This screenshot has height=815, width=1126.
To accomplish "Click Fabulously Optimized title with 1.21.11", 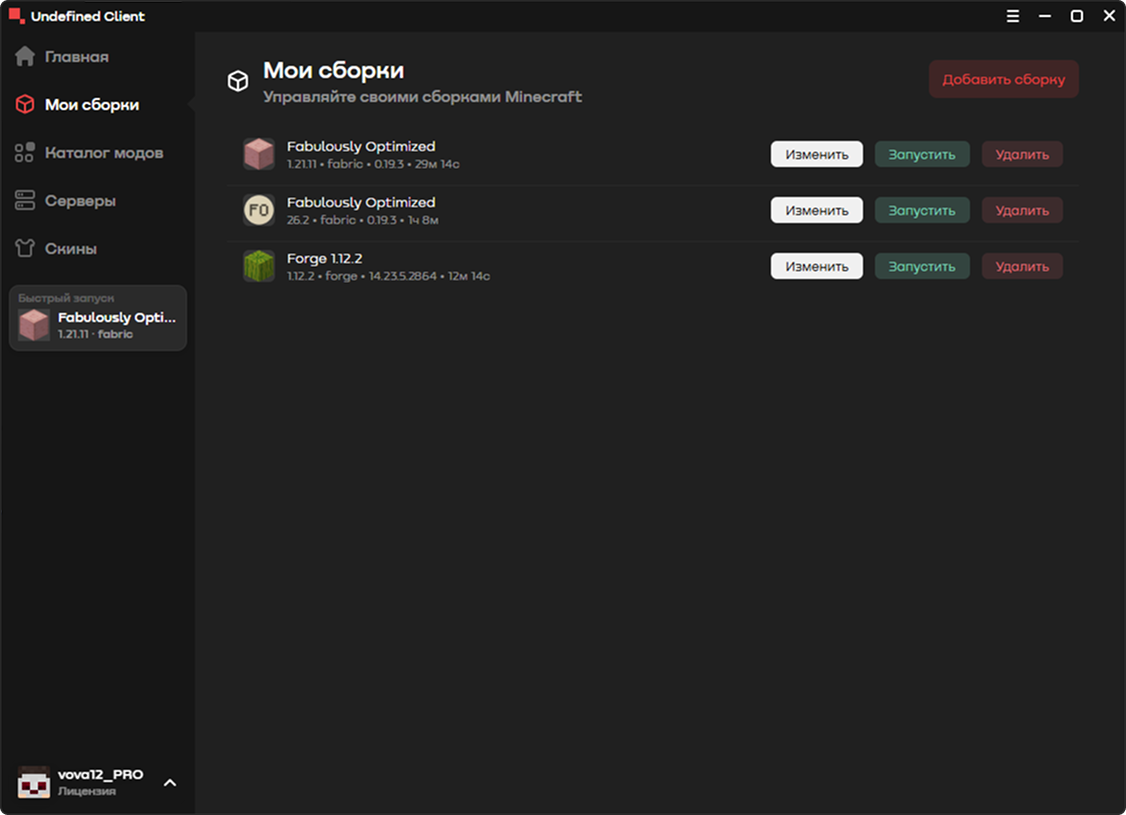I will [361, 146].
